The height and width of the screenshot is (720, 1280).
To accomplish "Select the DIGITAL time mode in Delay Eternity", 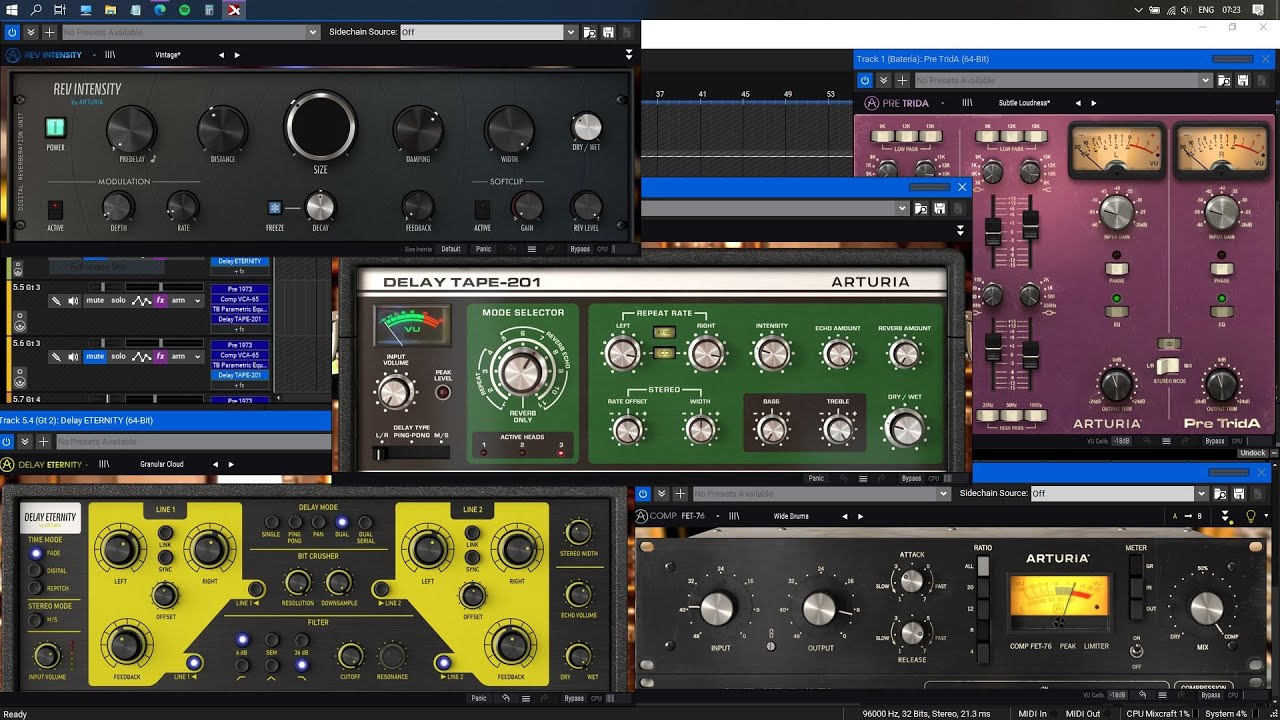I will click(37, 571).
